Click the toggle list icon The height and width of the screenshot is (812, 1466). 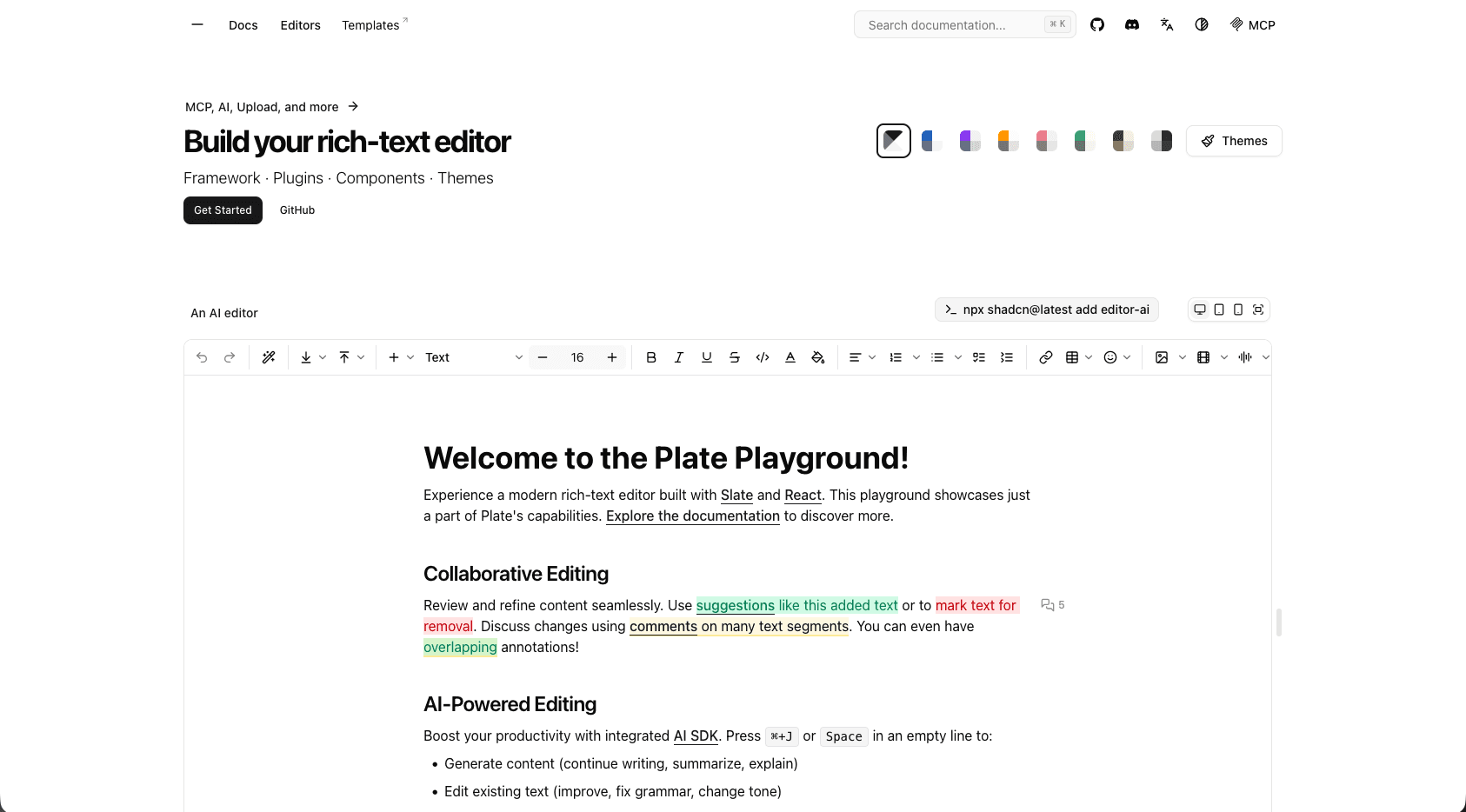pyautogui.click(x=1007, y=357)
